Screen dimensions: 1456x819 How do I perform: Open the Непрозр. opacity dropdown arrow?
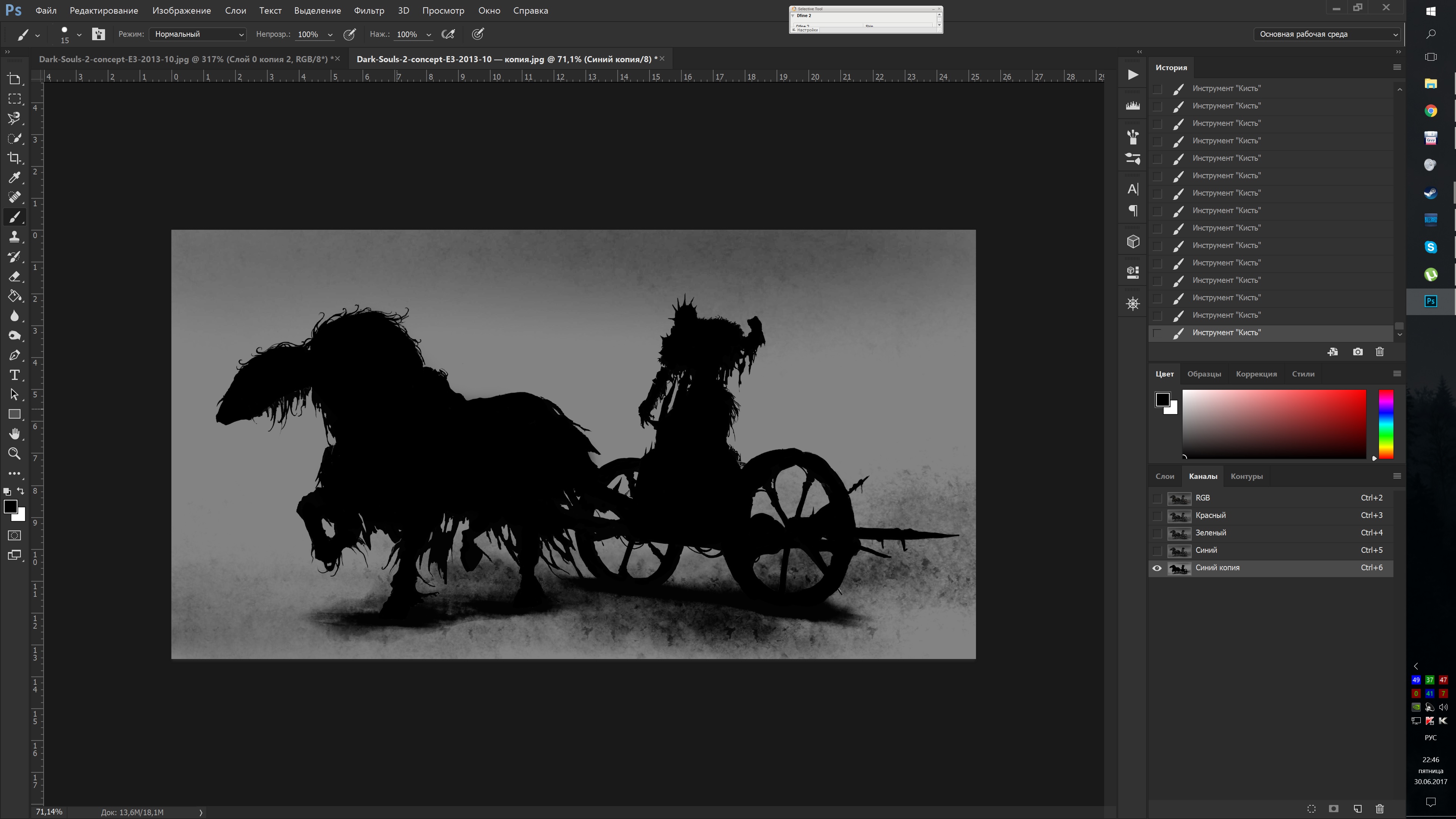330,35
